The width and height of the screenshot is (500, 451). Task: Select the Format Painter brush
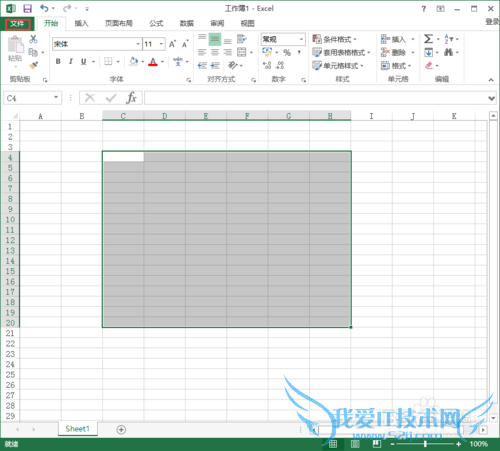(33, 65)
